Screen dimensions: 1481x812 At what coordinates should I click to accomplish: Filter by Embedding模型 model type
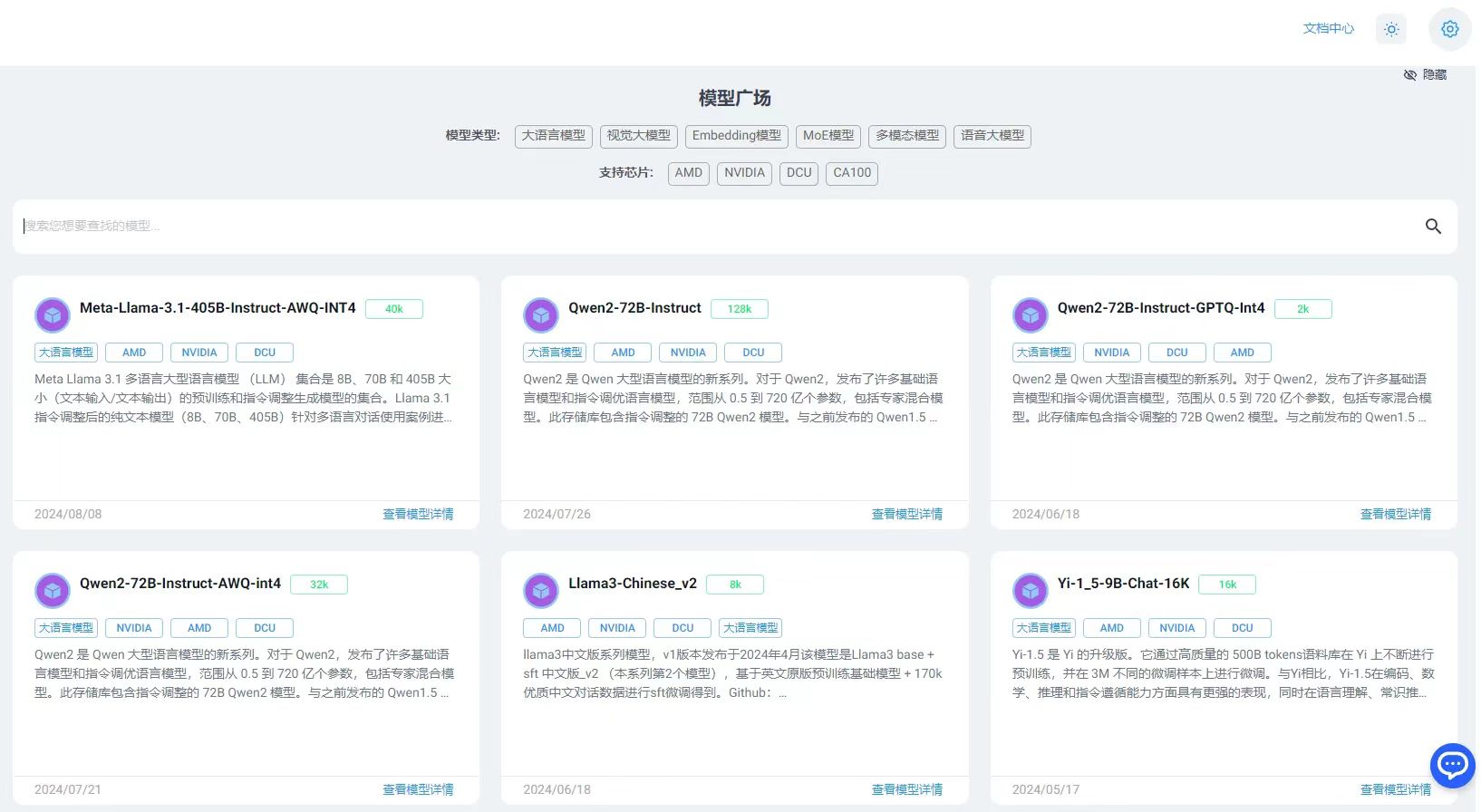[736, 136]
